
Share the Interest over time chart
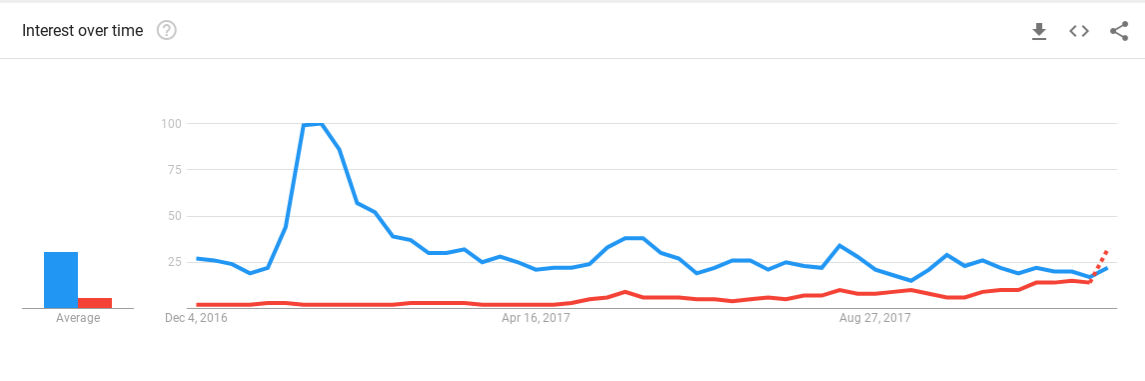[x=1119, y=31]
